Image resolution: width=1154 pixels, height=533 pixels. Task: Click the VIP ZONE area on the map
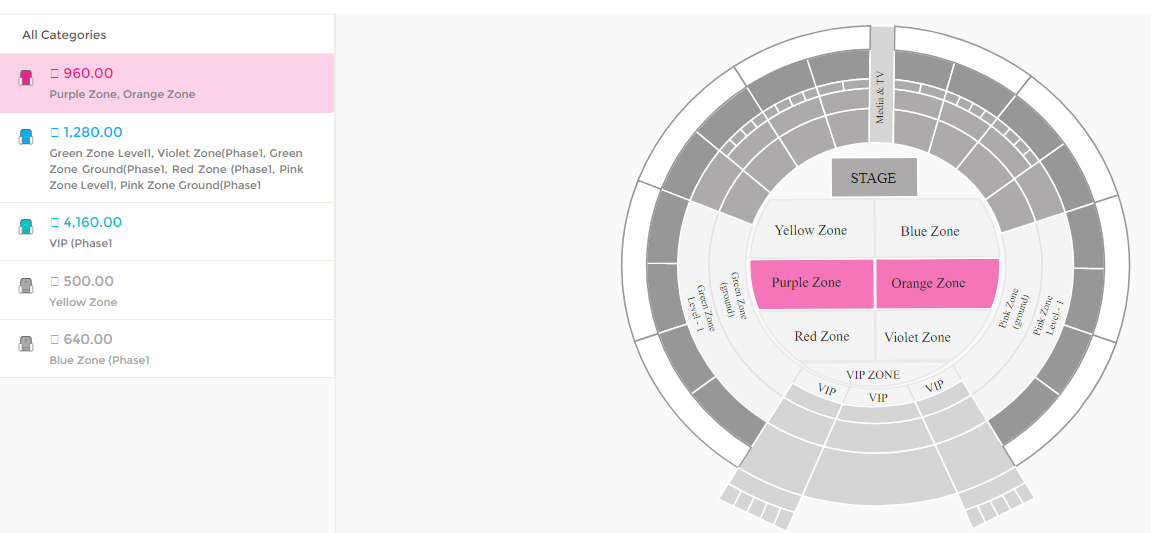[x=873, y=374]
